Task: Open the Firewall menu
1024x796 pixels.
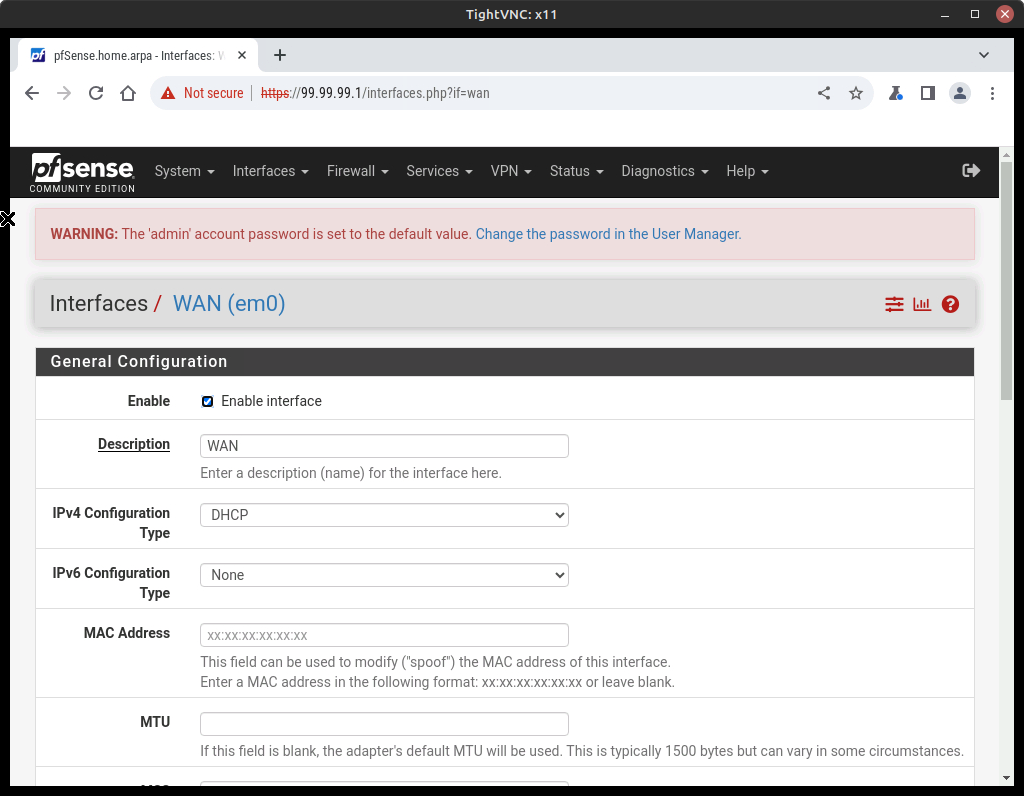Action: [x=357, y=171]
